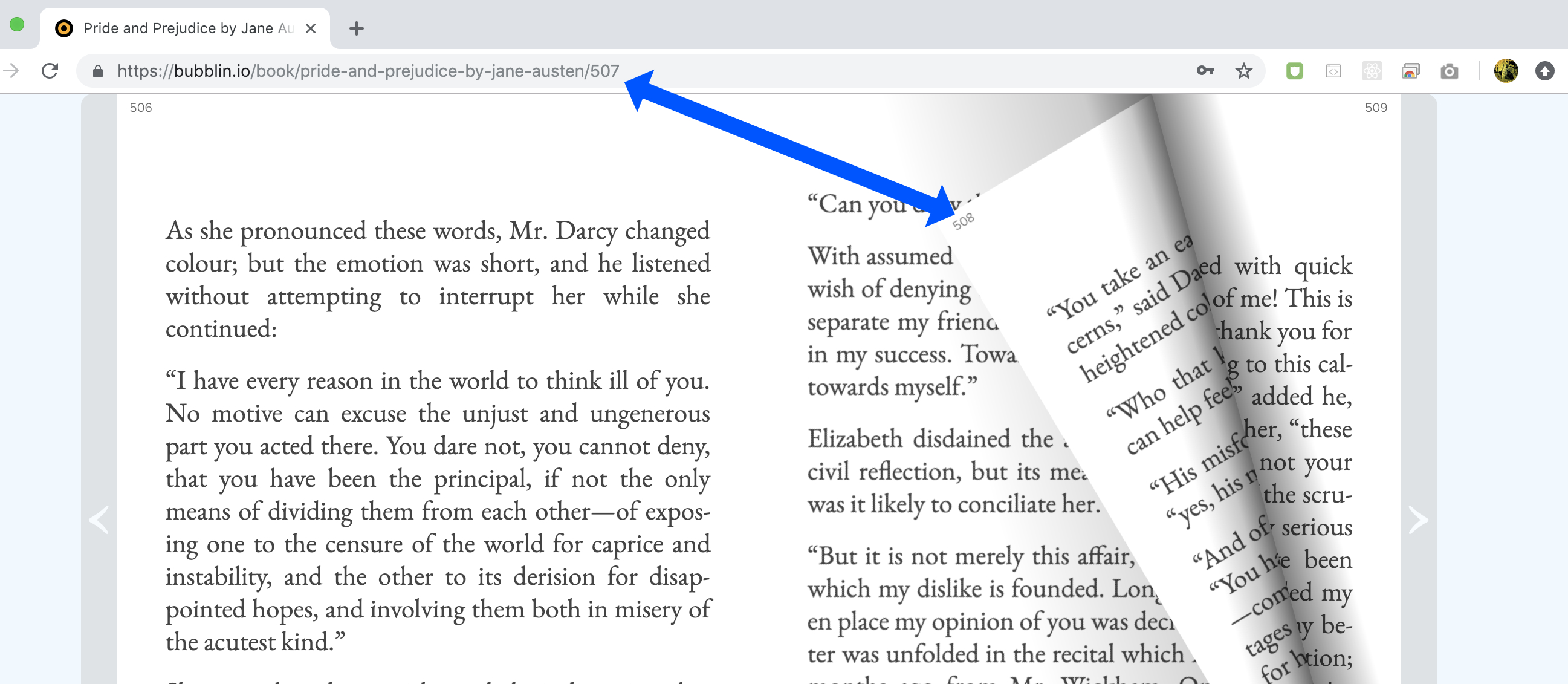
Task: Flip to the previous book page
Action: [99, 520]
